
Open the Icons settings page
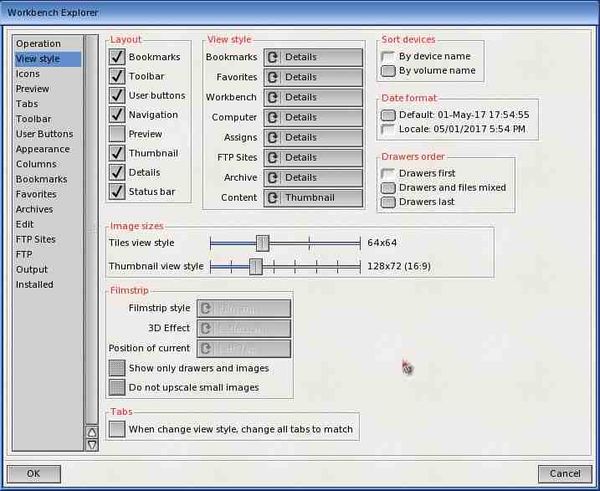(x=28, y=74)
